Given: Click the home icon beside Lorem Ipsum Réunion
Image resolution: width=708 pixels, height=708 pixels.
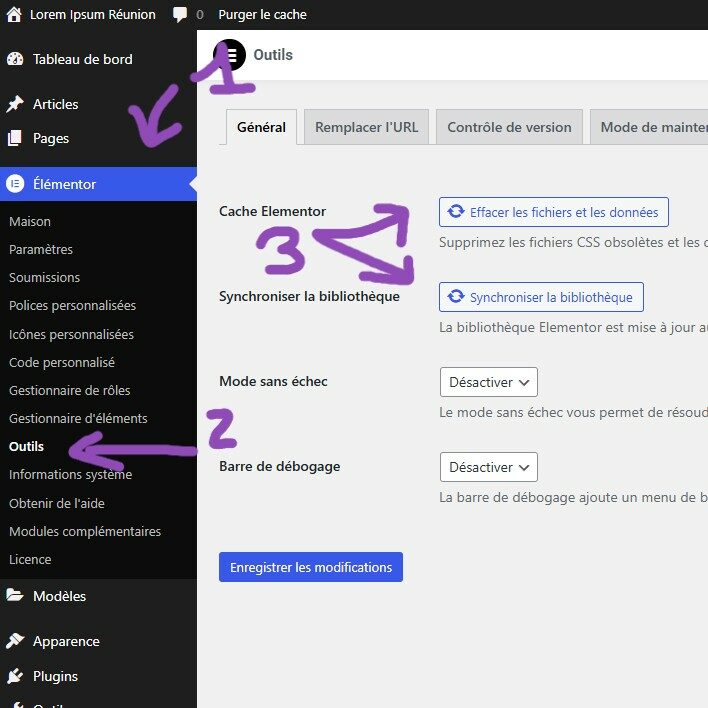Looking at the screenshot, I should [14, 14].
